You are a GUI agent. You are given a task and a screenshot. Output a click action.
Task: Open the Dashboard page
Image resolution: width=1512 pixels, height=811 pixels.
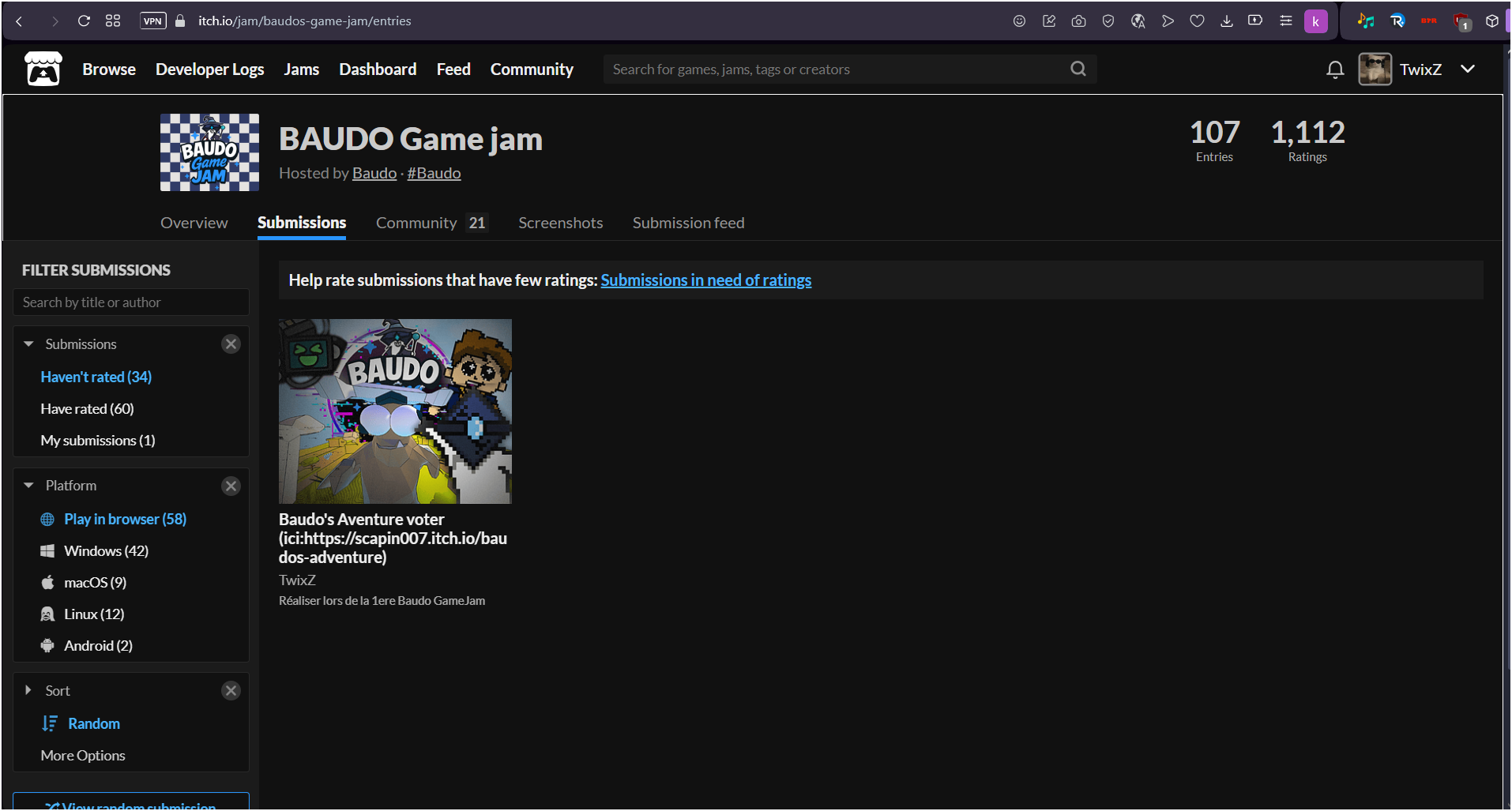tap(378, 69)
